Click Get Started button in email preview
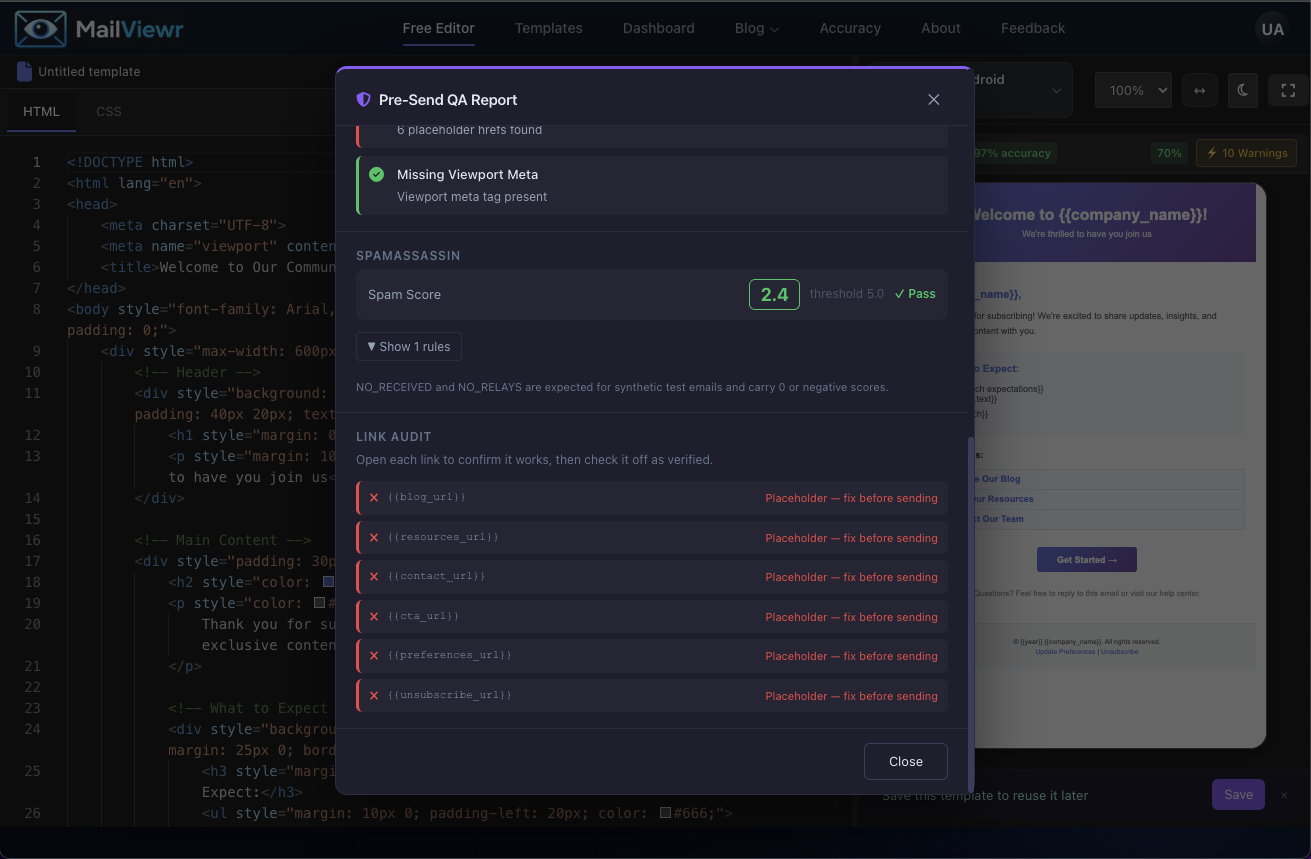This screenshot has height=859, width=1311. pos(1086,560)
